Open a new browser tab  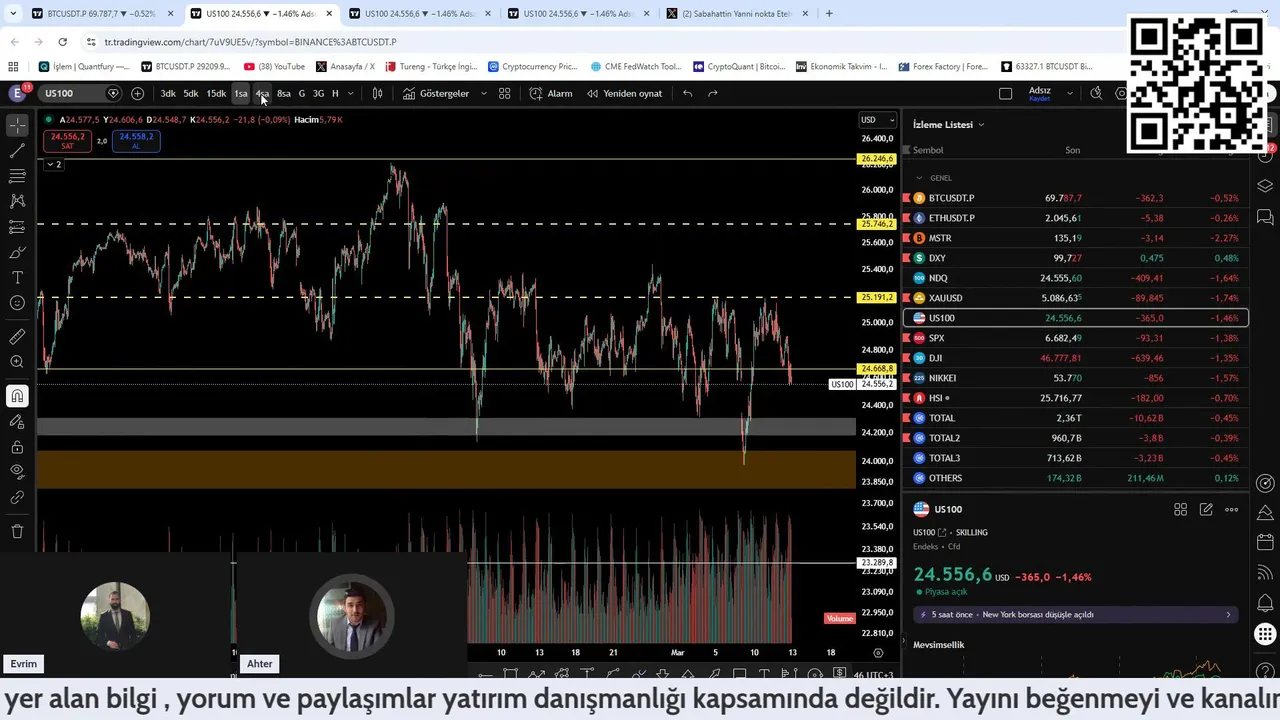[829, 14]
